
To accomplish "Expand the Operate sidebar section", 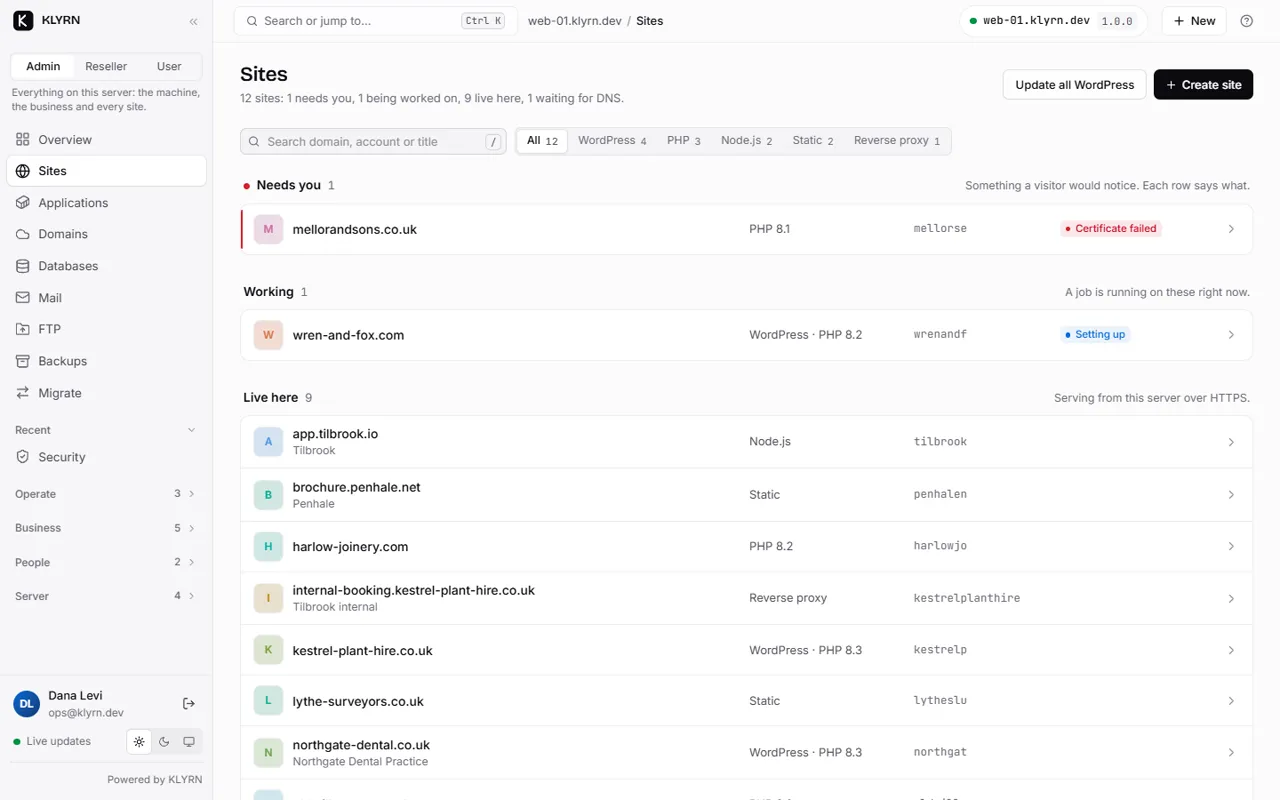I will [x=105, y=494].
